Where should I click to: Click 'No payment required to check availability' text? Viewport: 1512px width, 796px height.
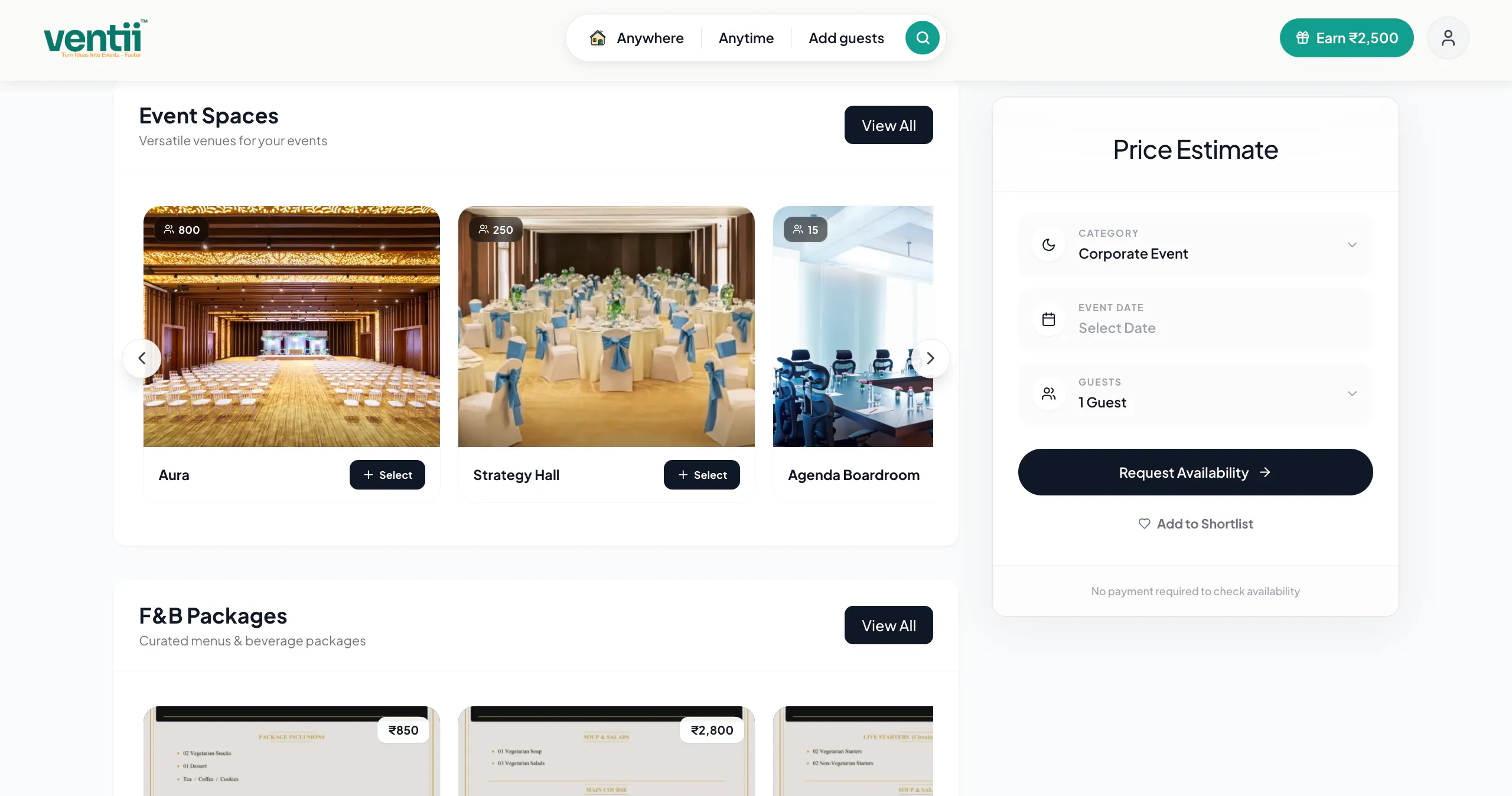tap(1195, 591)
